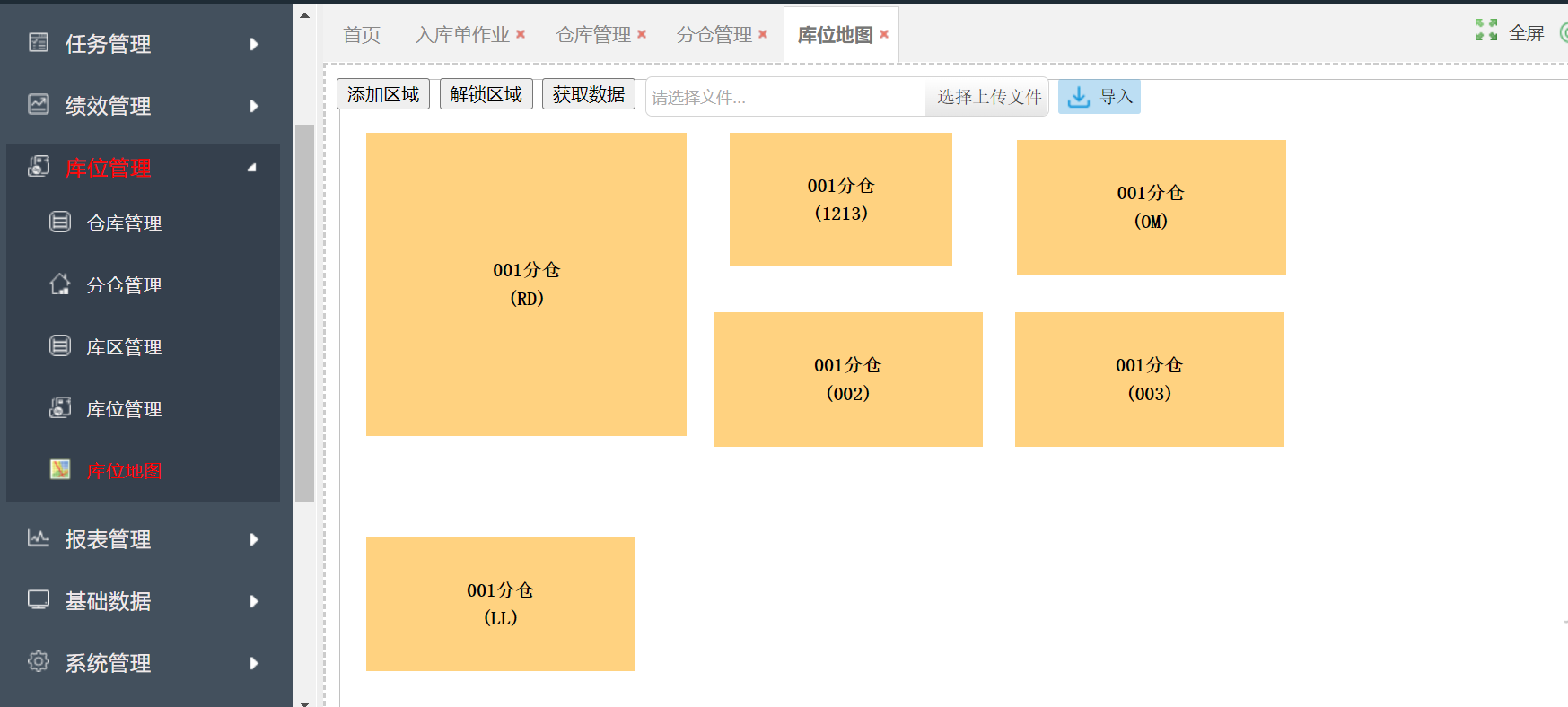Click the 系统管理 menu label
This screenshot has width=1568, height=707.
tap(108, 663)
